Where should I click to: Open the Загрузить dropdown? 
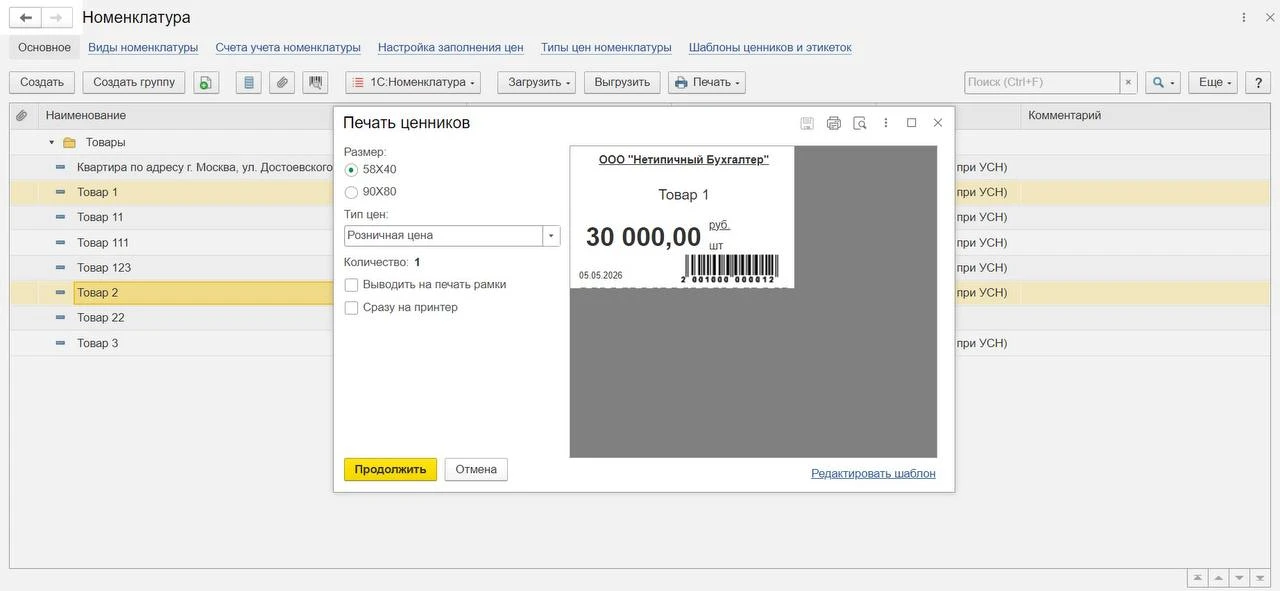point(537,82)
